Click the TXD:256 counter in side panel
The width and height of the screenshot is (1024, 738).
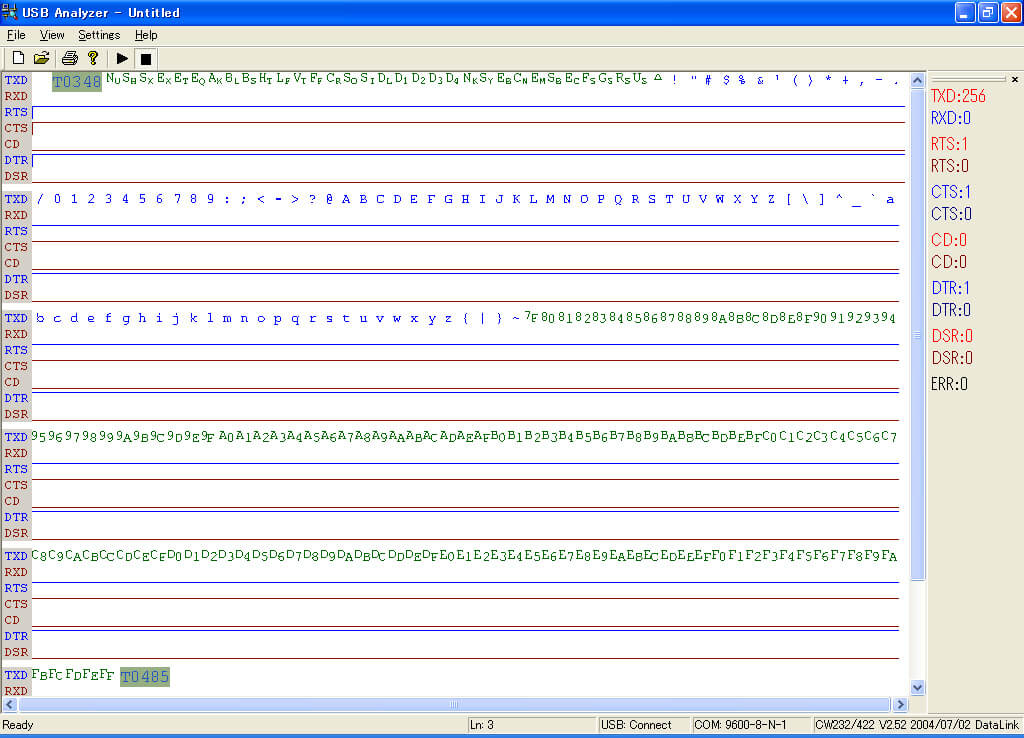tap(957, 96)
